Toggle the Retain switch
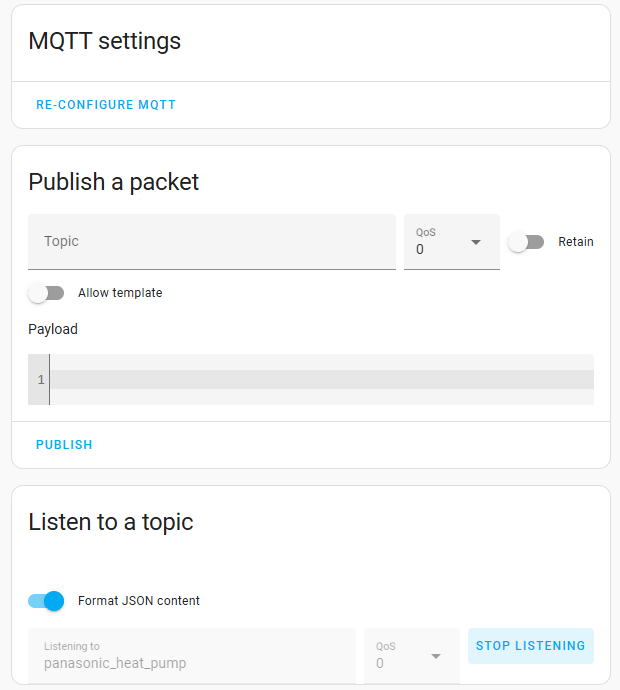Screen dimensions: 620x690 [526, 242]
